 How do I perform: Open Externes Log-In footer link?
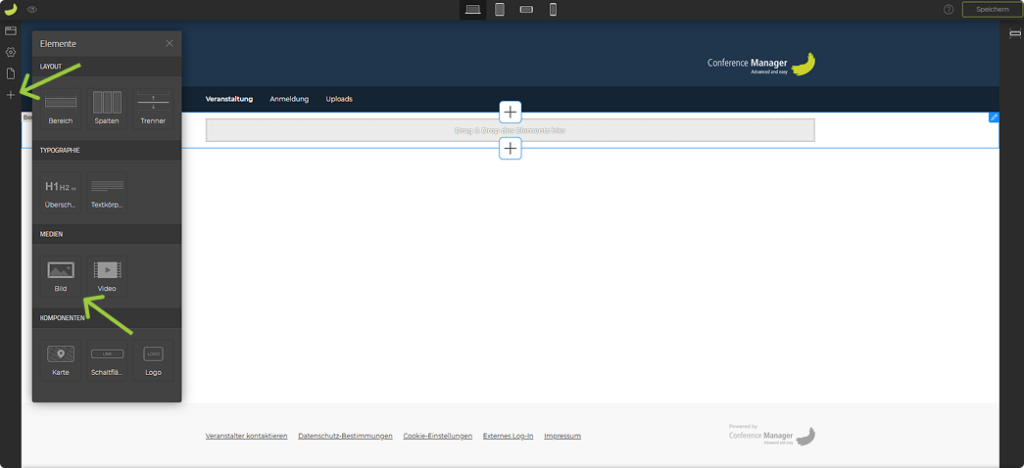(x=508, y=436)
